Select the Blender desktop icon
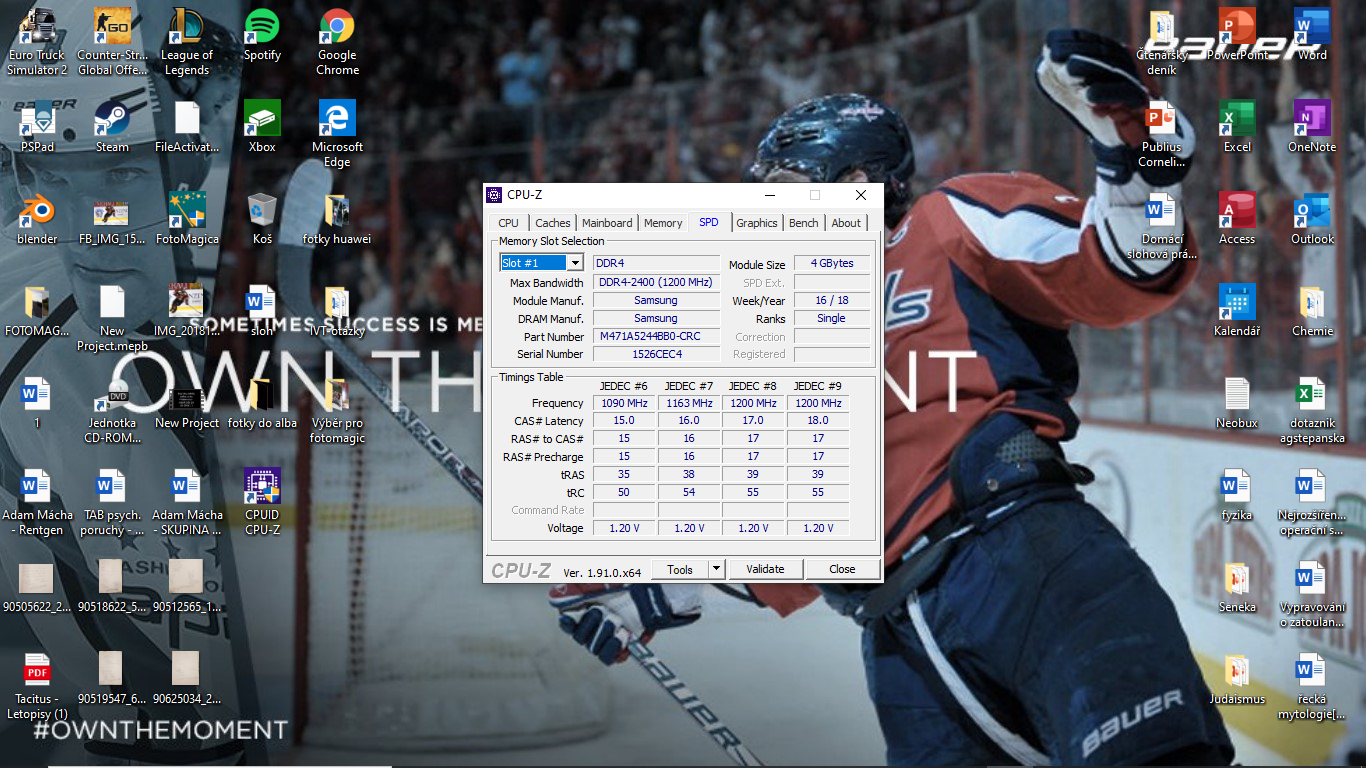The width and height of the screenshot is (1366, 768). click(37, 211)
